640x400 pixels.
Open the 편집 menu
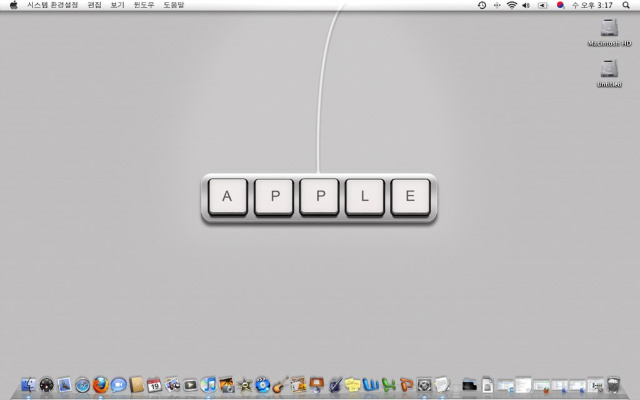click(94, 5)
